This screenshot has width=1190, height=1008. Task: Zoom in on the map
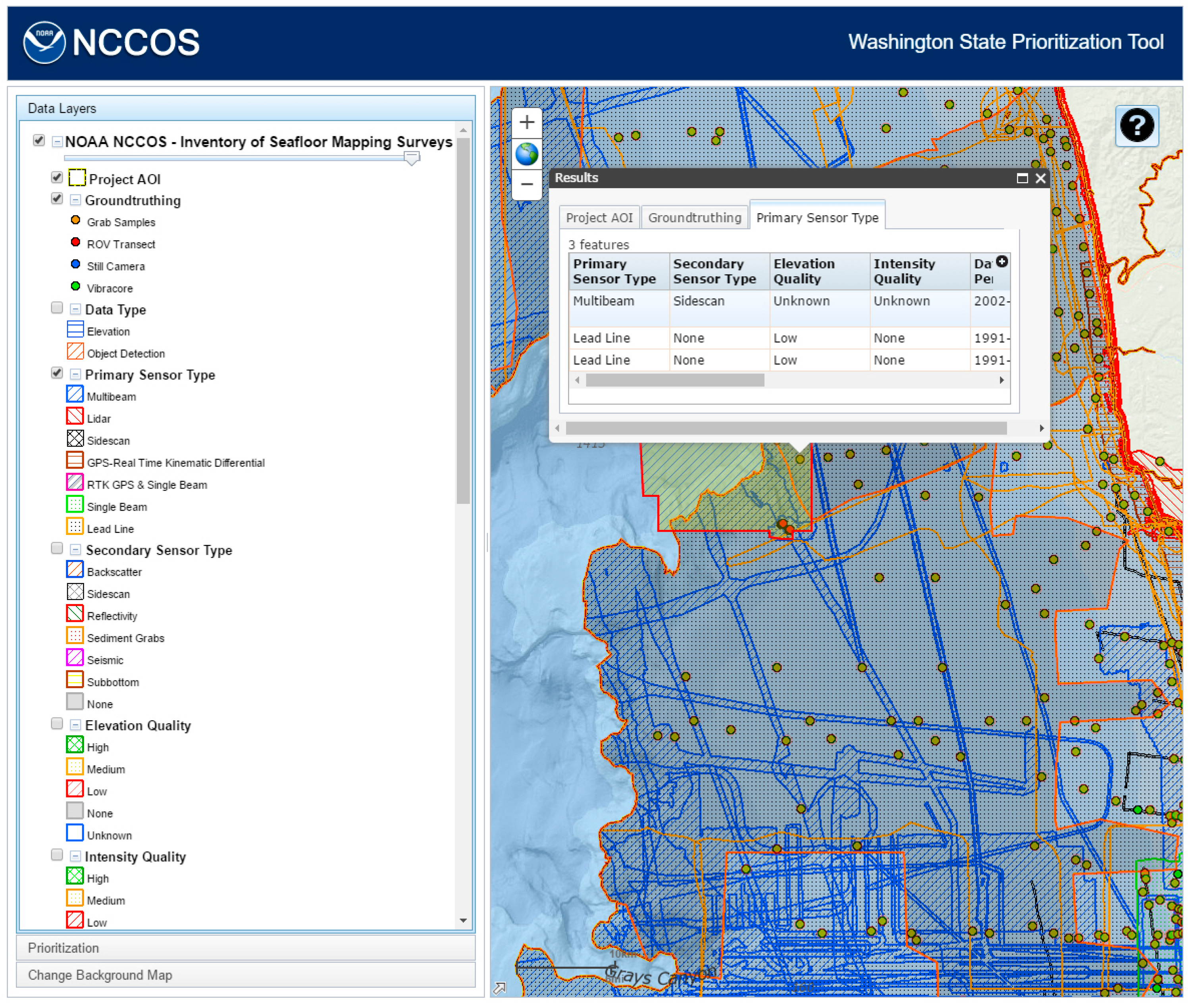(x=526, y=122)
